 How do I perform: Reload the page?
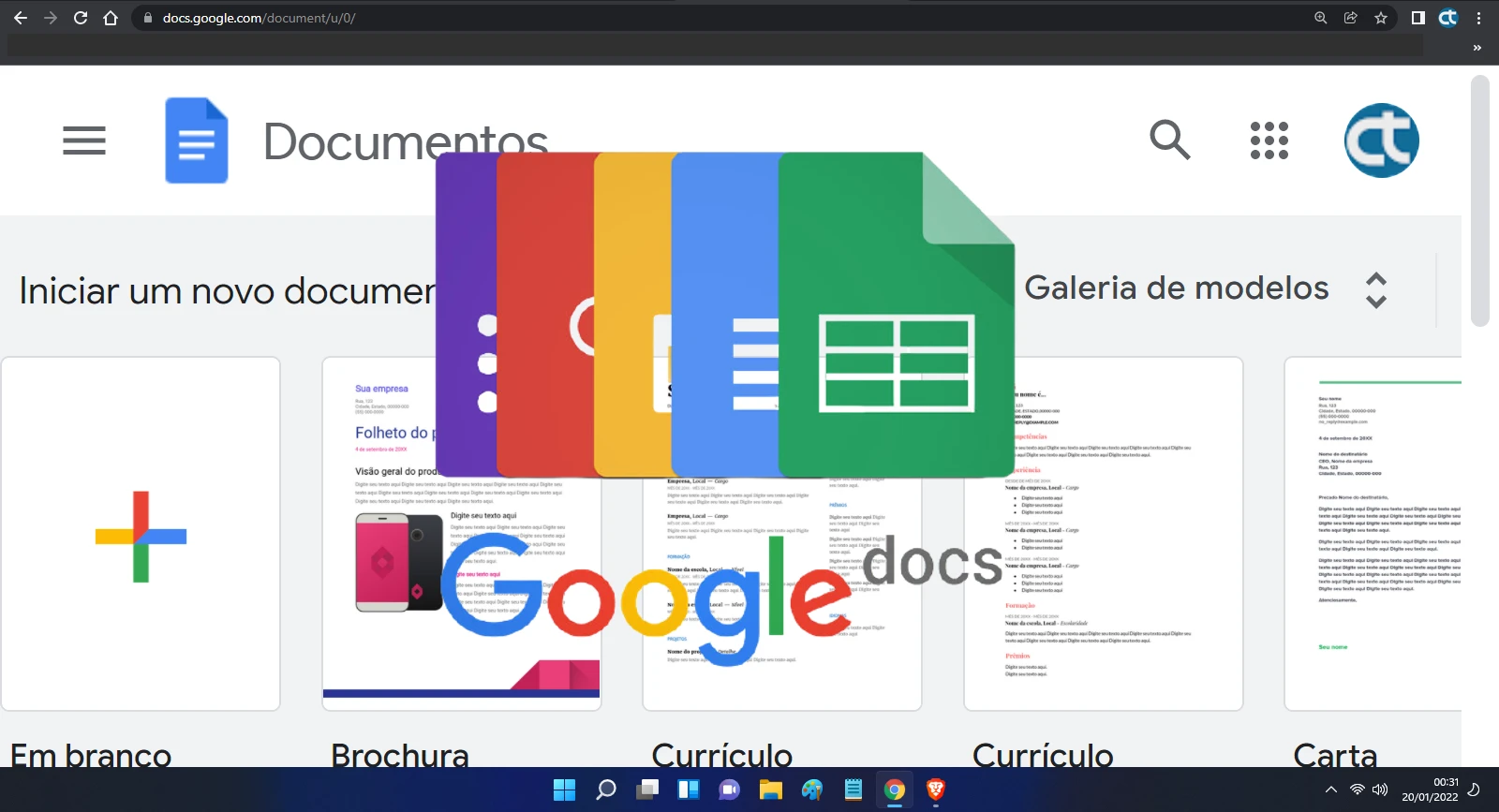(81, 18)
